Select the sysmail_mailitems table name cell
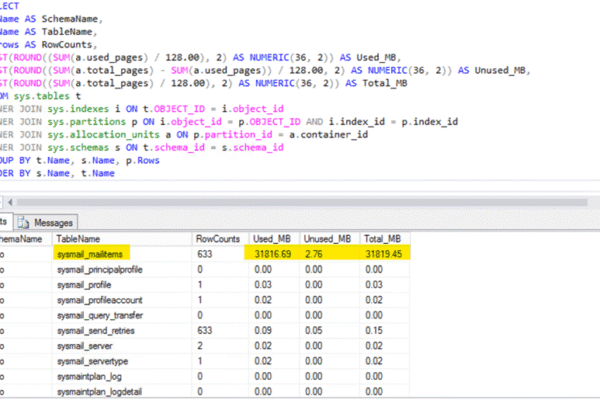 tap(91, 255)
